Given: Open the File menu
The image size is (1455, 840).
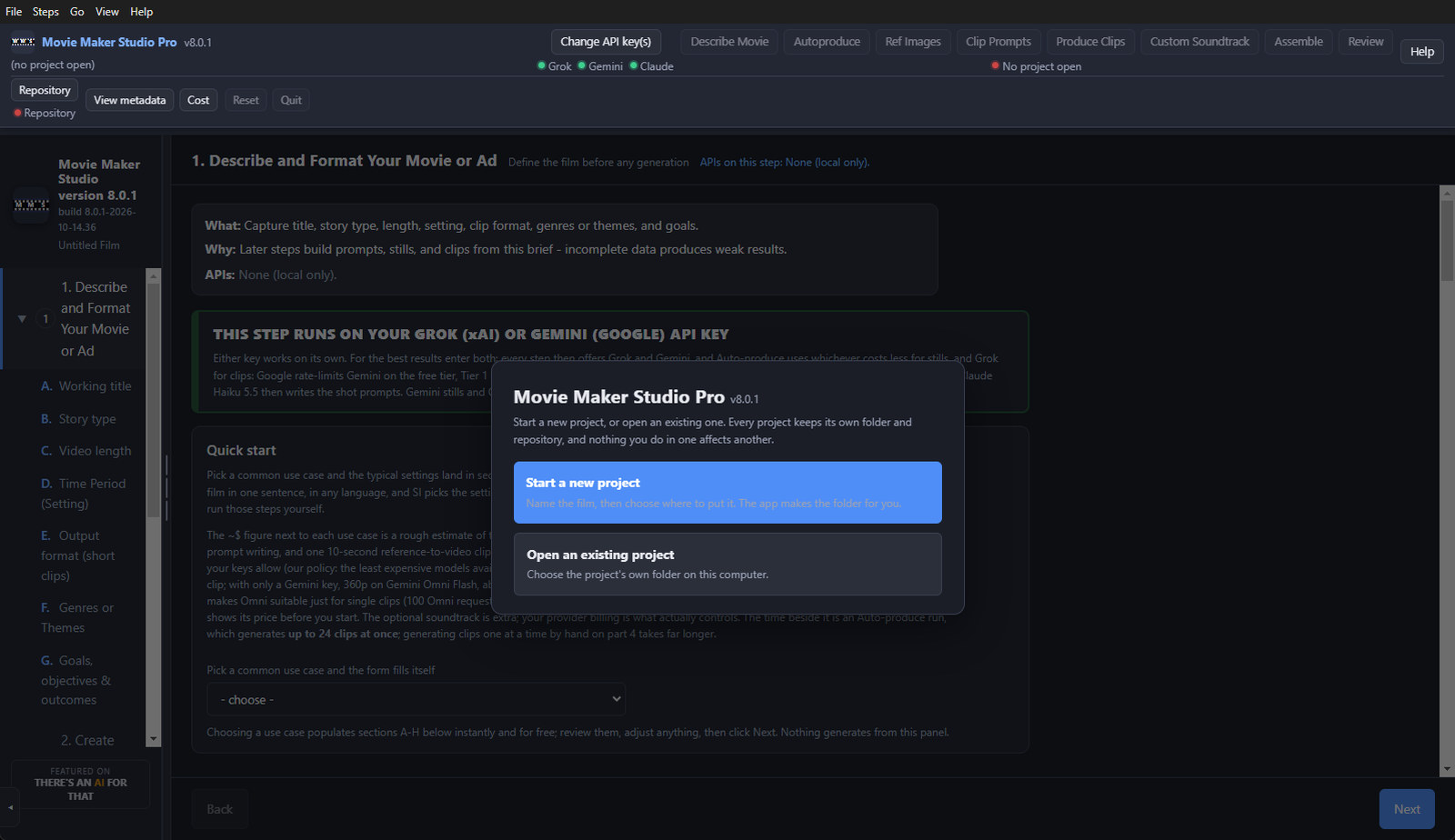Looking at the screenshot, I should pos(14,12).
